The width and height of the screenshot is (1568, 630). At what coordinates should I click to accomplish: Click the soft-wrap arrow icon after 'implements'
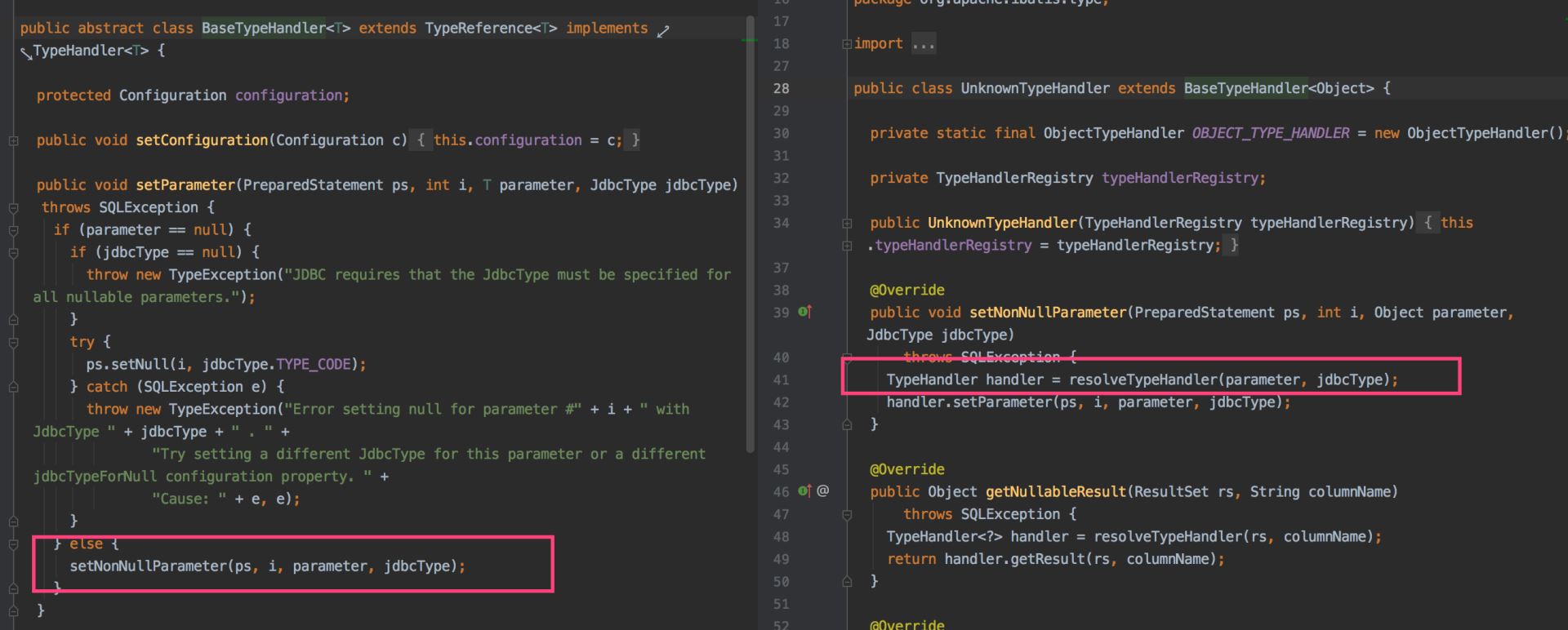pyautogui.click(x=663, y=31)
